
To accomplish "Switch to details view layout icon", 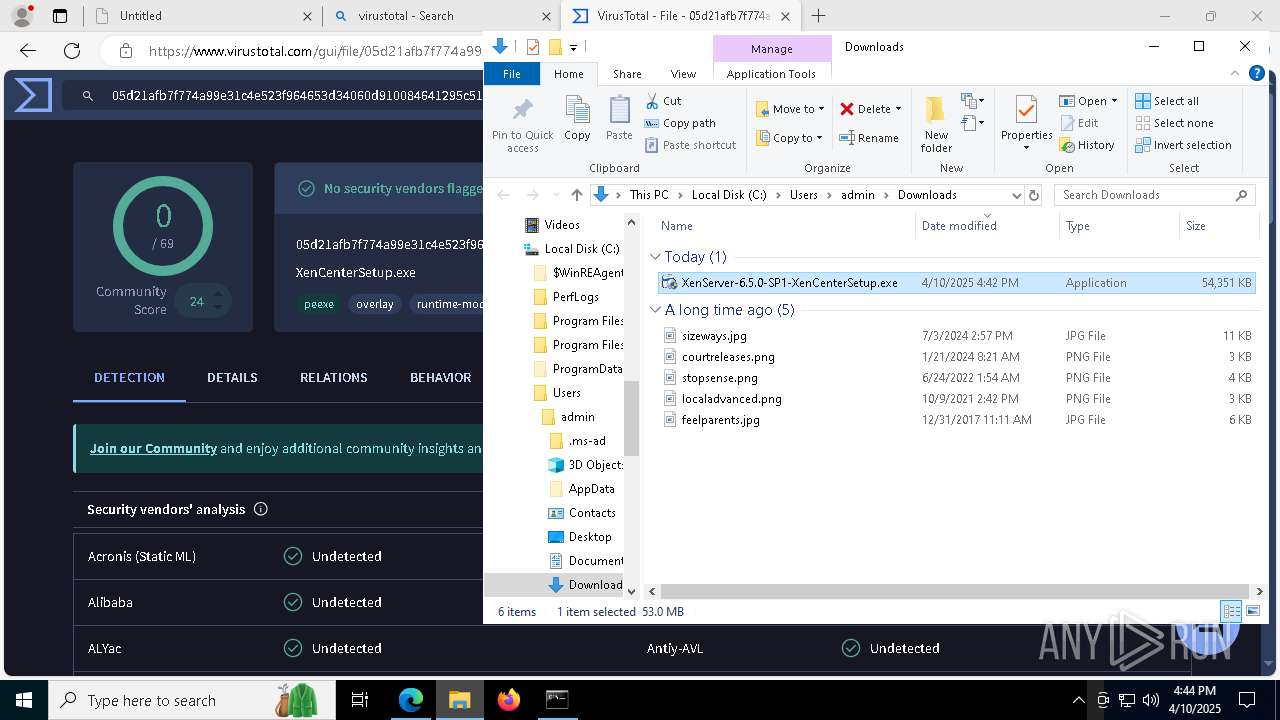I will pos(1232,611).
